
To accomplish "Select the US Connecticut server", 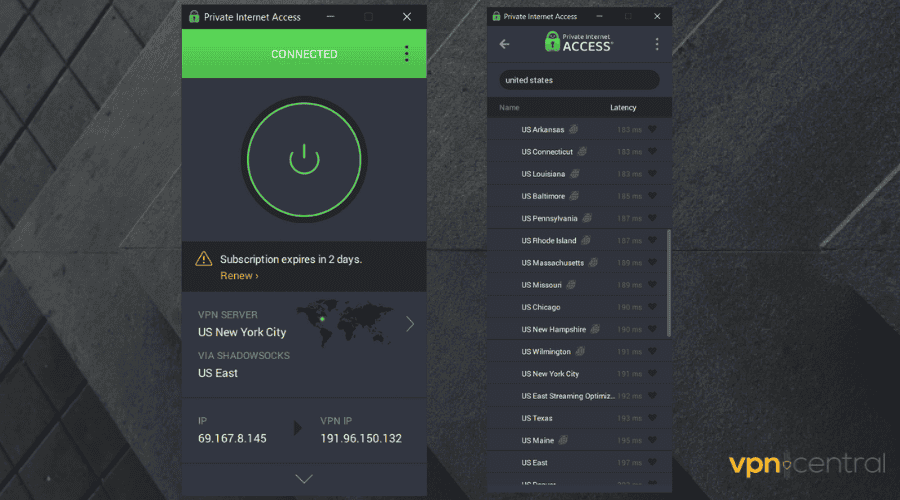I will tap(577, 152).
